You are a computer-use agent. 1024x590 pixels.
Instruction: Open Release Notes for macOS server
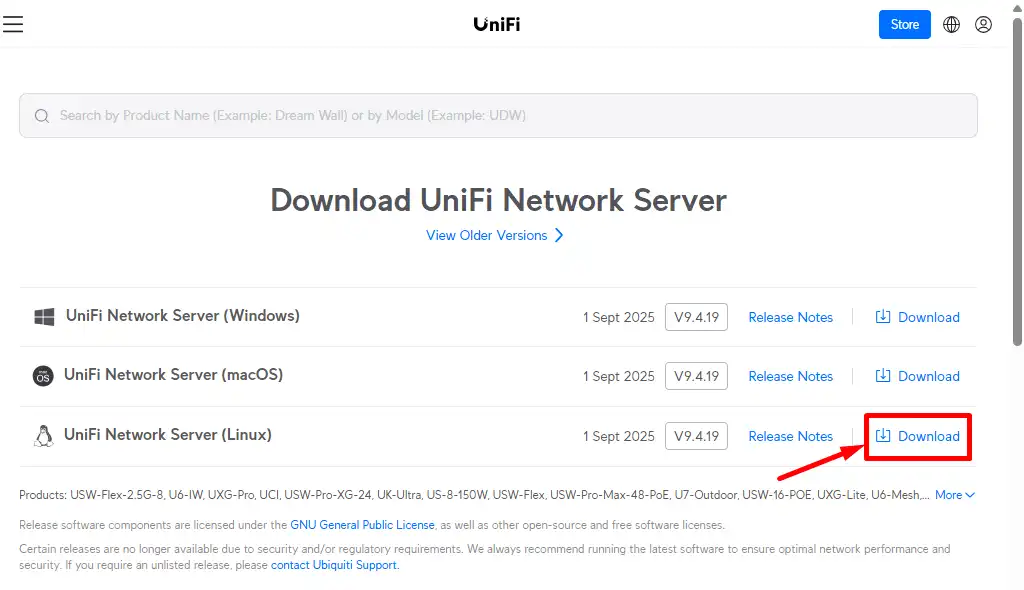(790, 376)
